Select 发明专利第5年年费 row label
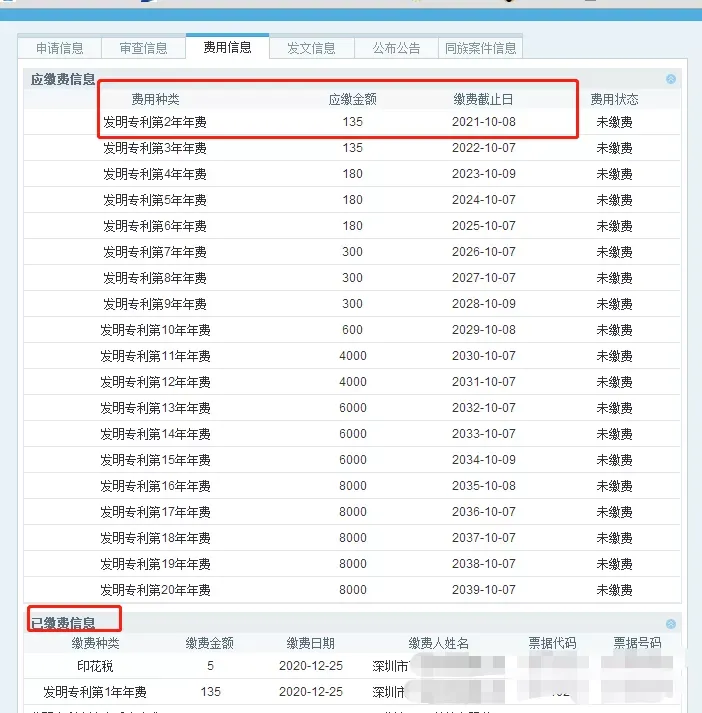702x713 pixels. coord(155,200)
